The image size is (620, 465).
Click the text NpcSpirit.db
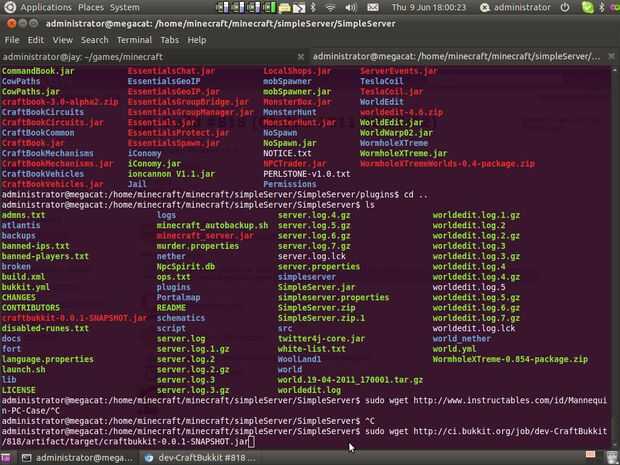(x=186, y=267)
